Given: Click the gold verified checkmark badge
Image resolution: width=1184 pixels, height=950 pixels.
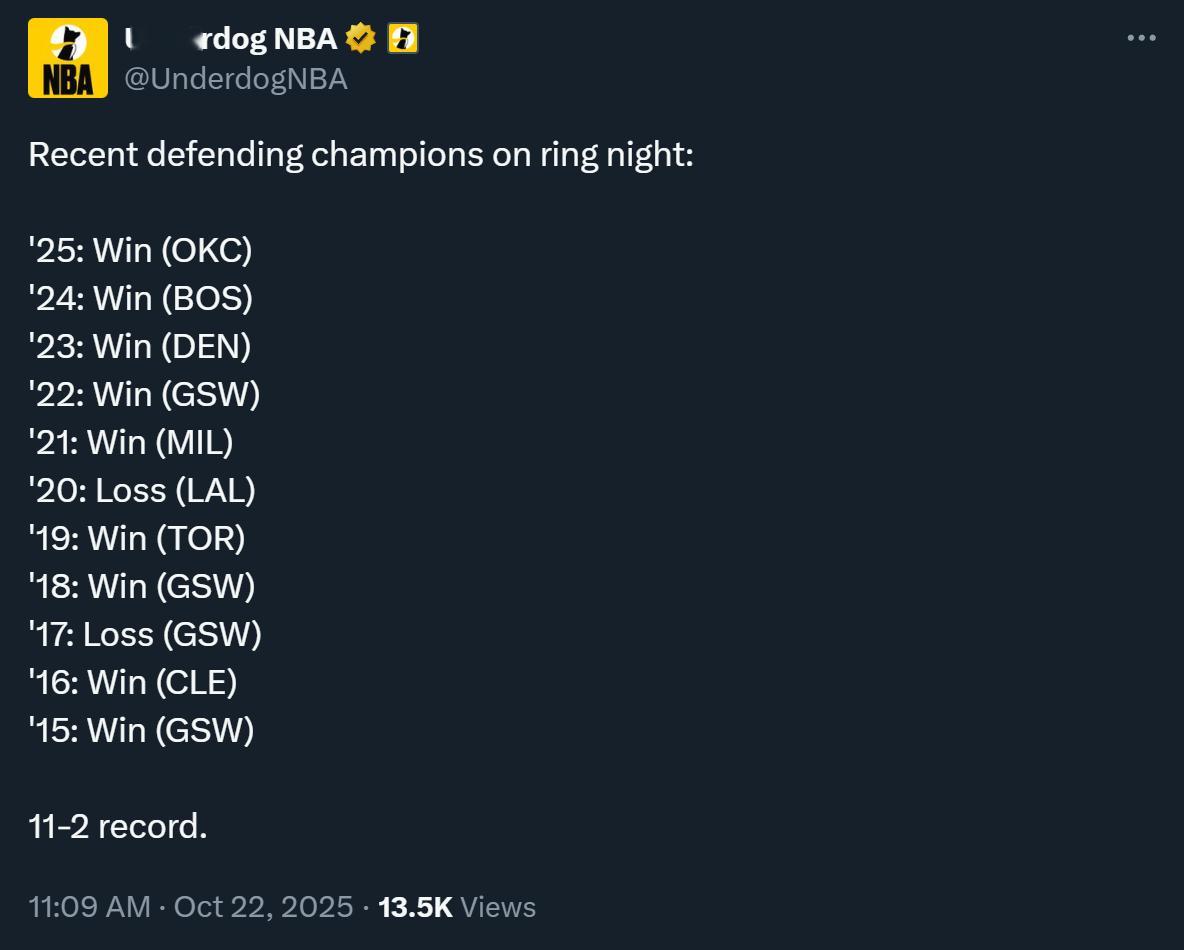Looking at the screenshot, I should (x=360, y=39).
